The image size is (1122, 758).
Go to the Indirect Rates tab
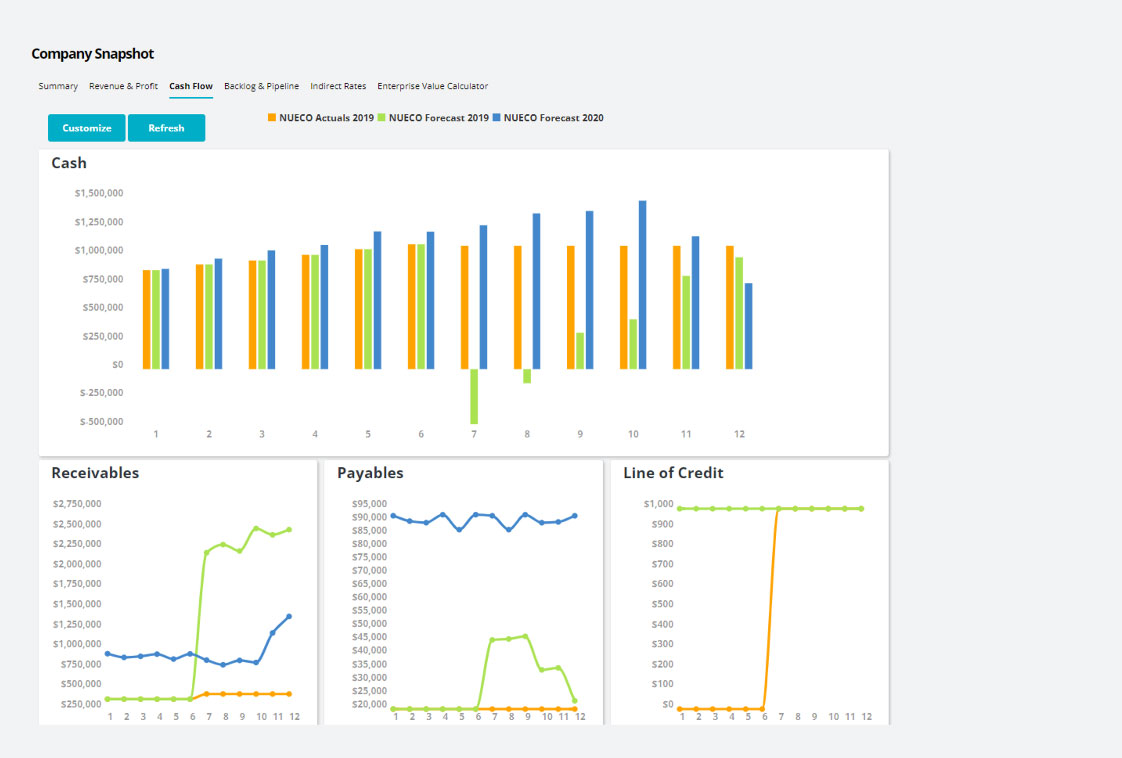point(338,86)
